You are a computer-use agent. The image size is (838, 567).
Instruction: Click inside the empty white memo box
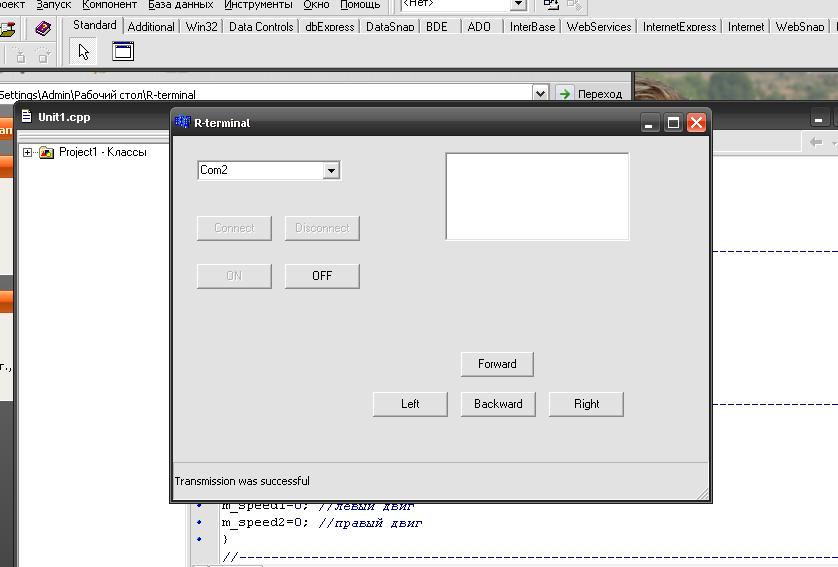[537, 196]
